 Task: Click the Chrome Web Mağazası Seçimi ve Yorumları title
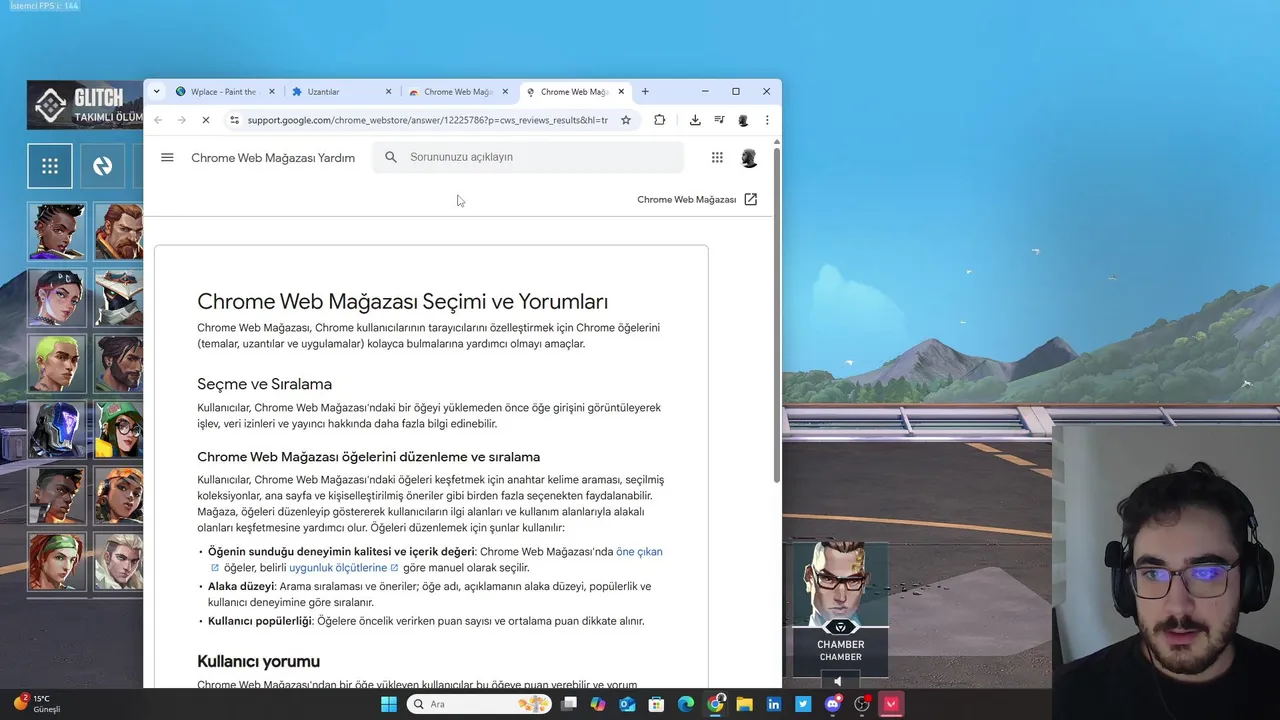click(x=402, y=301)
